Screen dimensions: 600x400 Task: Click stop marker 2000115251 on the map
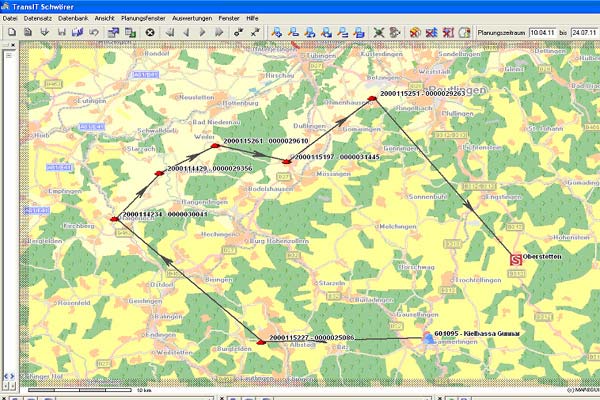pyautogui.click(x=372, y=98)
